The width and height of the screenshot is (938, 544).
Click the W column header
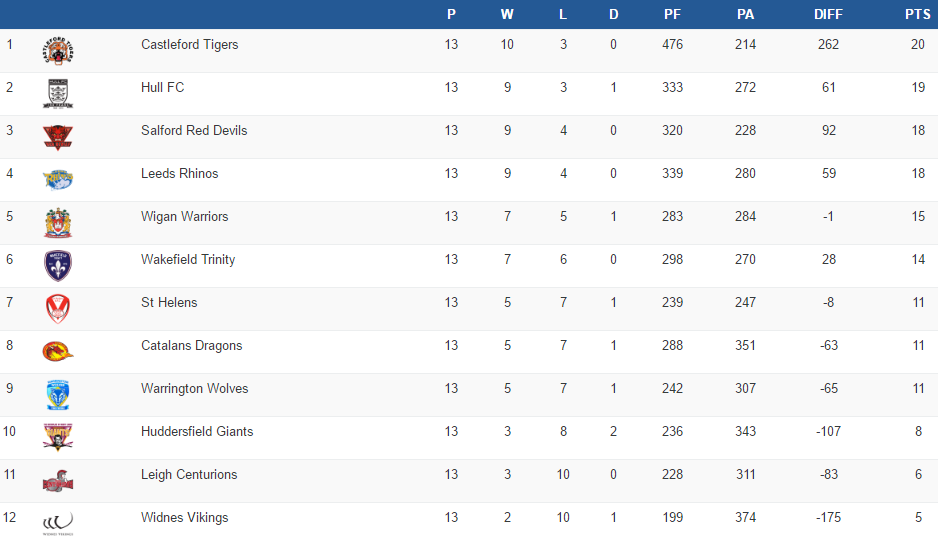click(507, 14)
